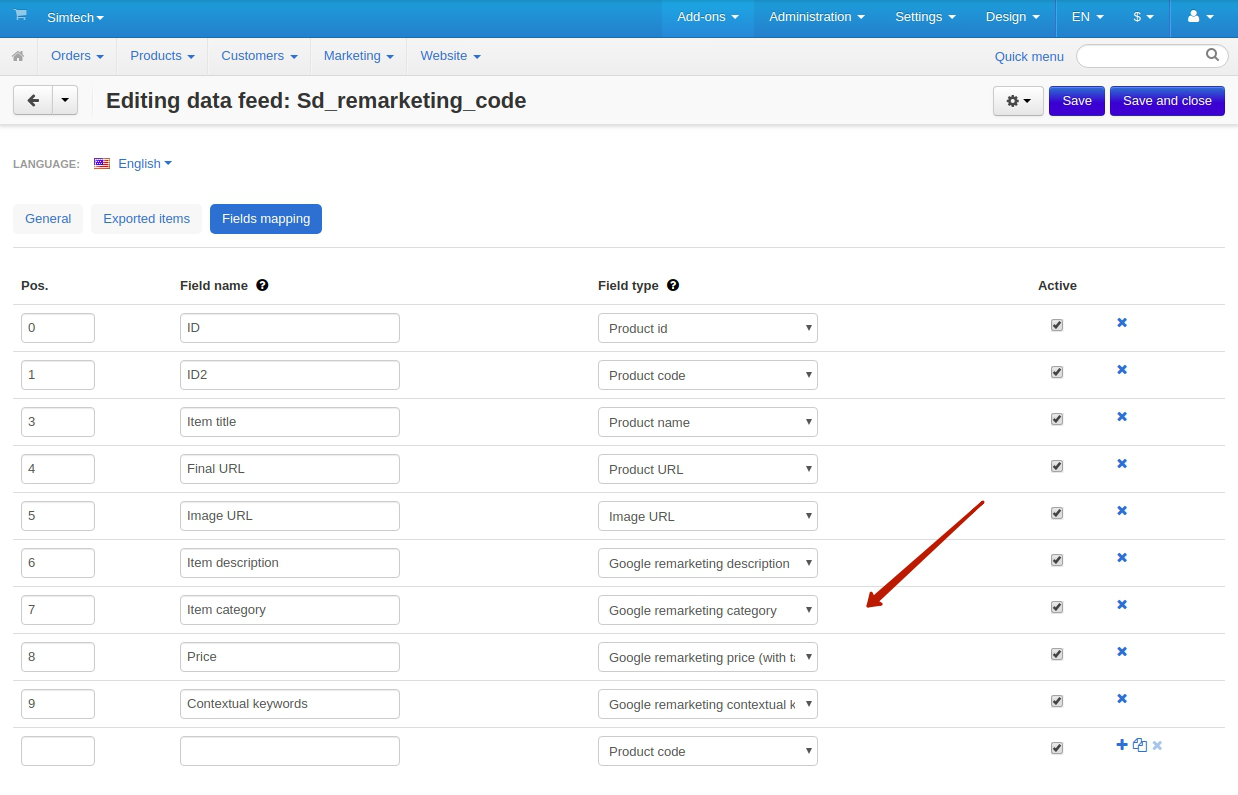Image resolution: width=1238 pixels, height=795 pixels.
Task: Open the gear settings menu
Action: pos(1018,101)
